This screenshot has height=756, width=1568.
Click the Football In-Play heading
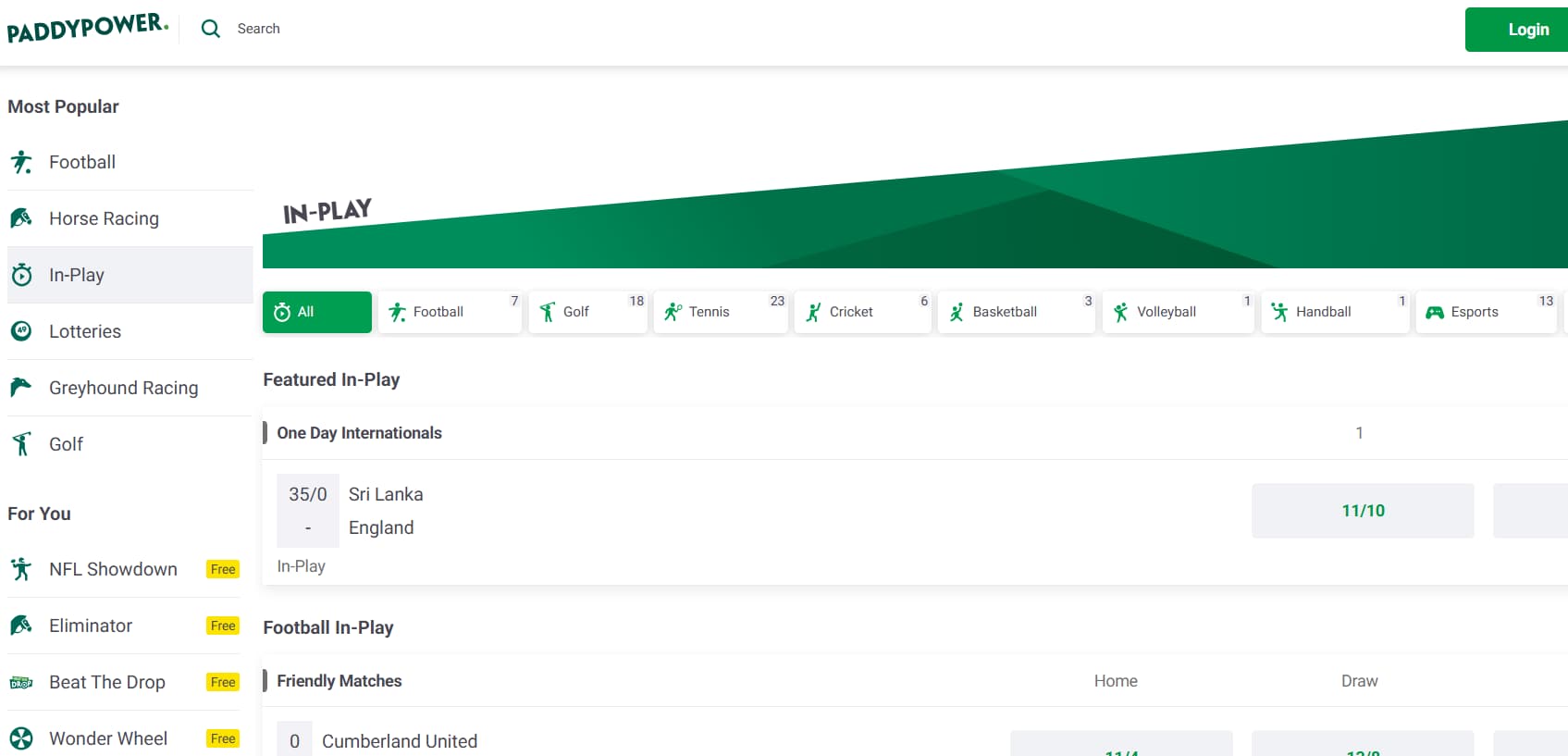coord(328,627)
